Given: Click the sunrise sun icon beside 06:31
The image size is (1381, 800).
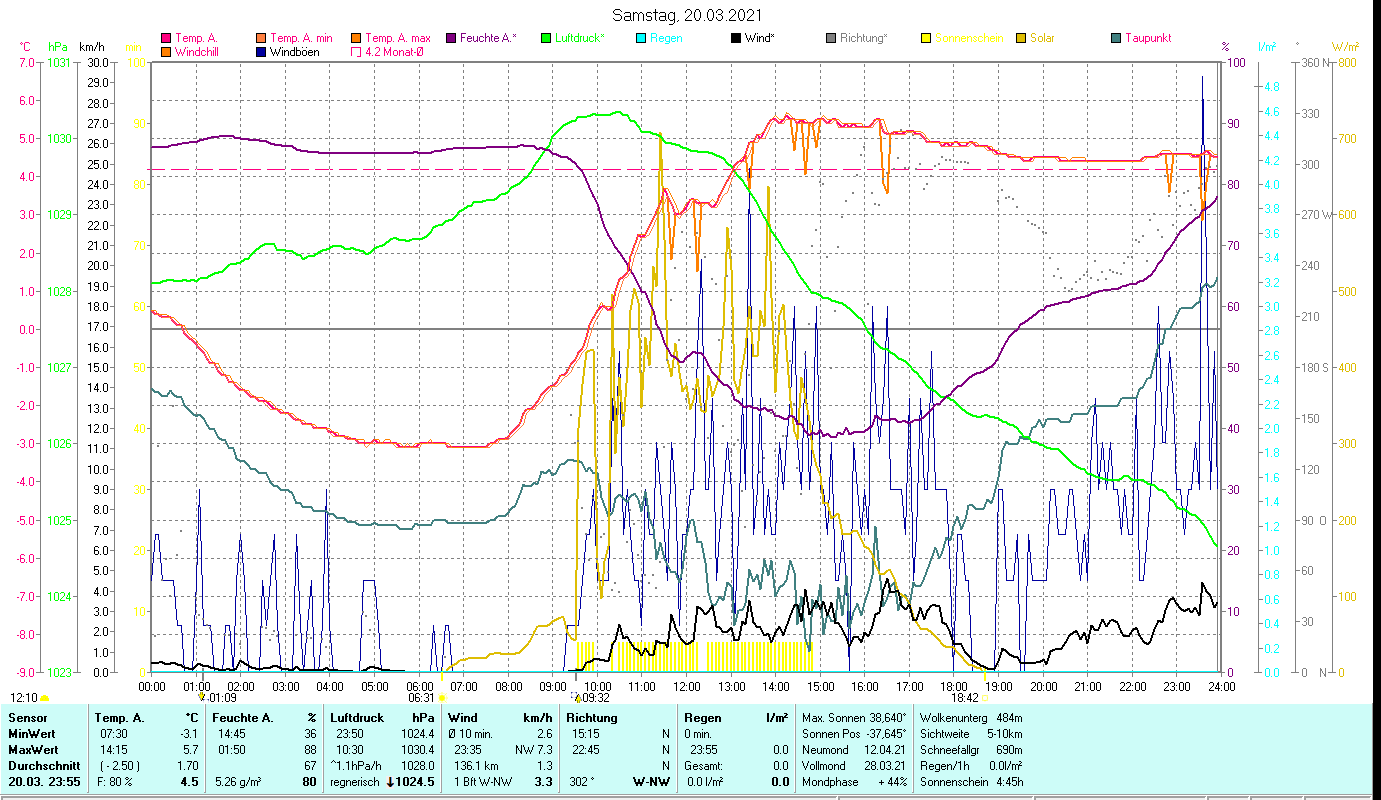Looking at the screenshot, I should [x=442, y=698].
